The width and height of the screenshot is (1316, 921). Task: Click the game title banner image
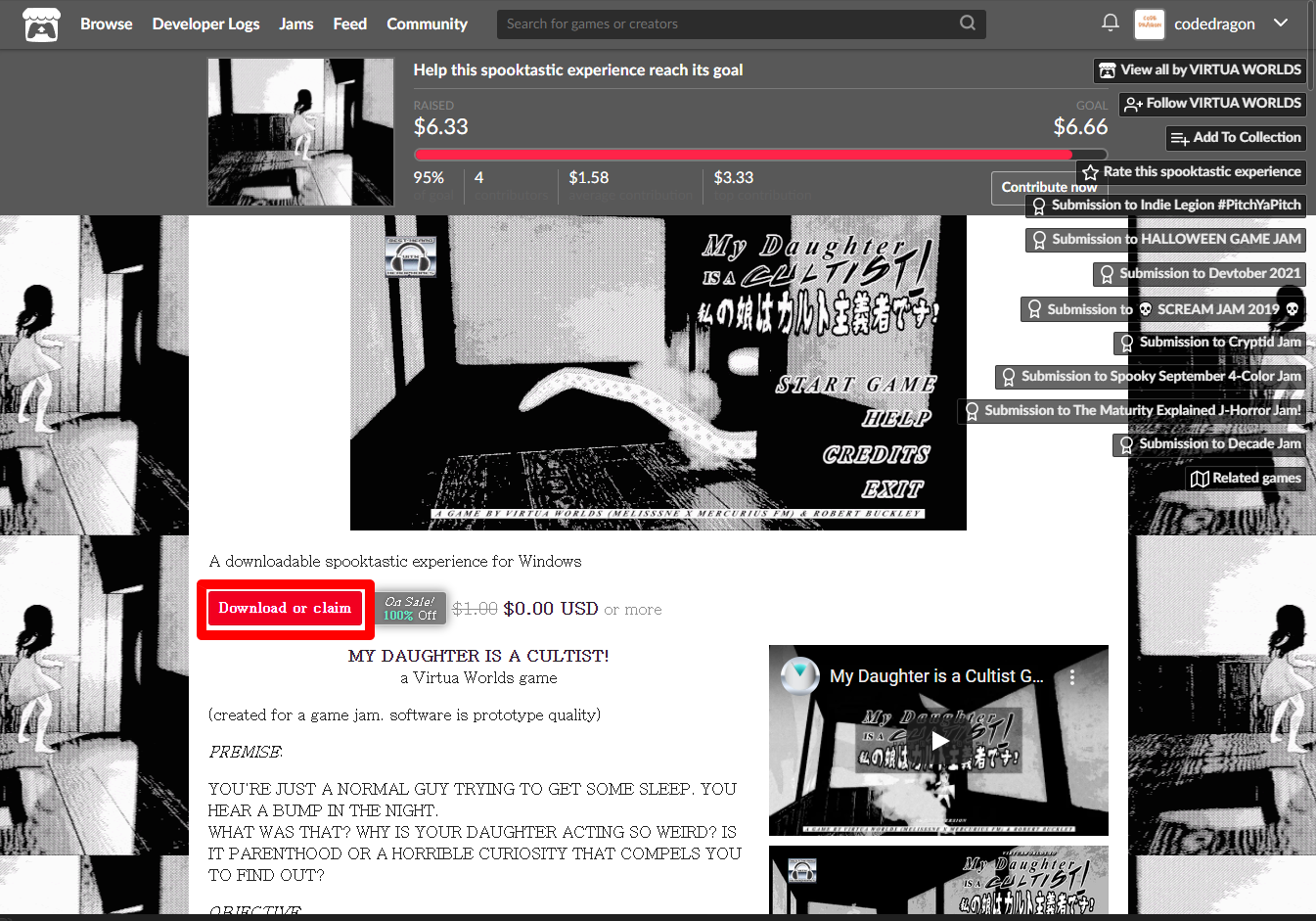click(658, 373)
